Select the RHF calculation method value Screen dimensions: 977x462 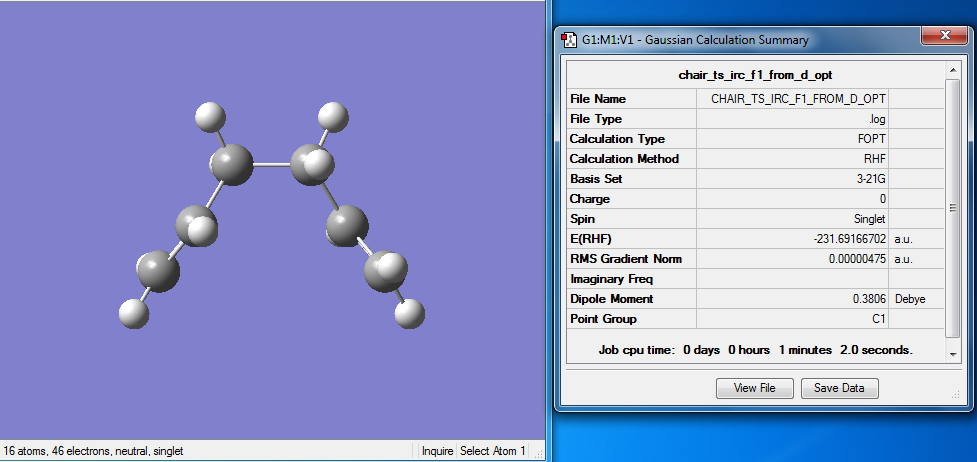pos(875,159)
